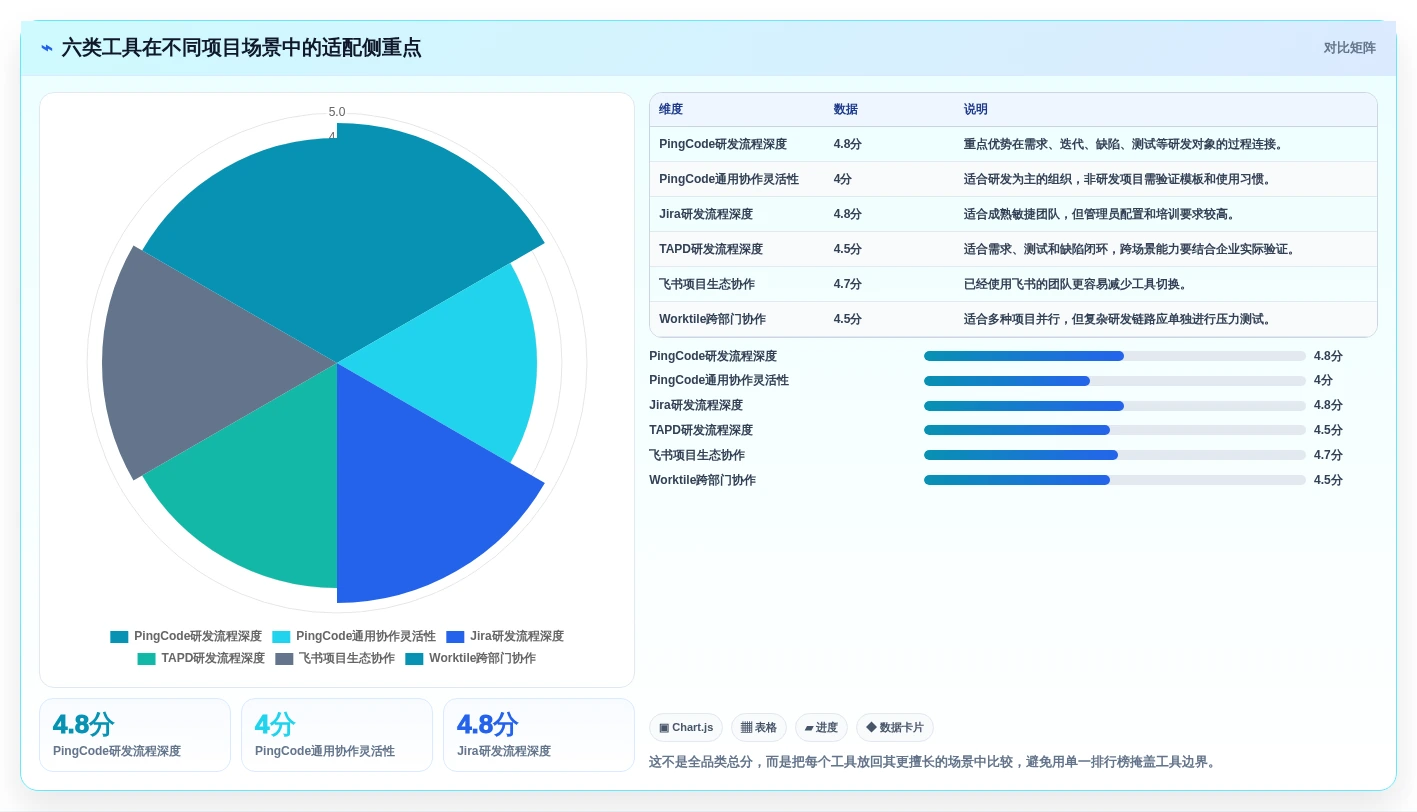Click 飞书项目生态协作 progress bar
Screen dimensions: 1417x812
pos(1115,455)
